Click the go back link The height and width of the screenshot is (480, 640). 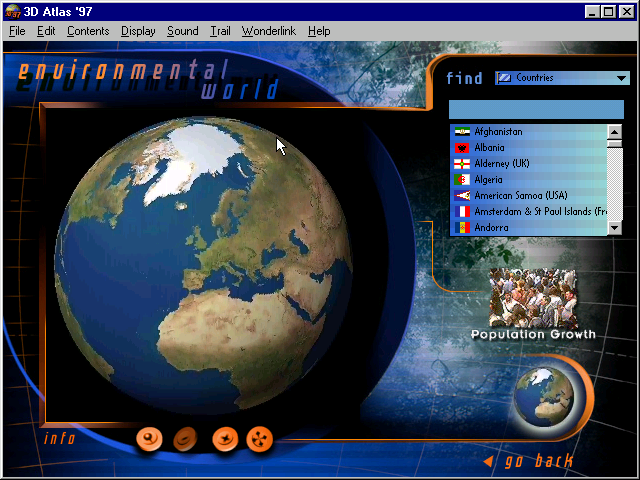(x=539, y=461)
